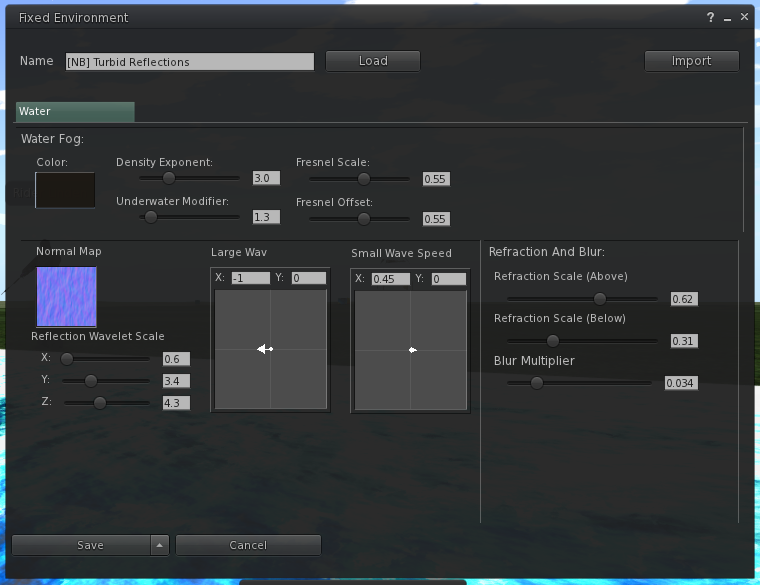Close the Fixed Environment window
Viewport: 760px width, 585px height.
(x=744, y=18)
